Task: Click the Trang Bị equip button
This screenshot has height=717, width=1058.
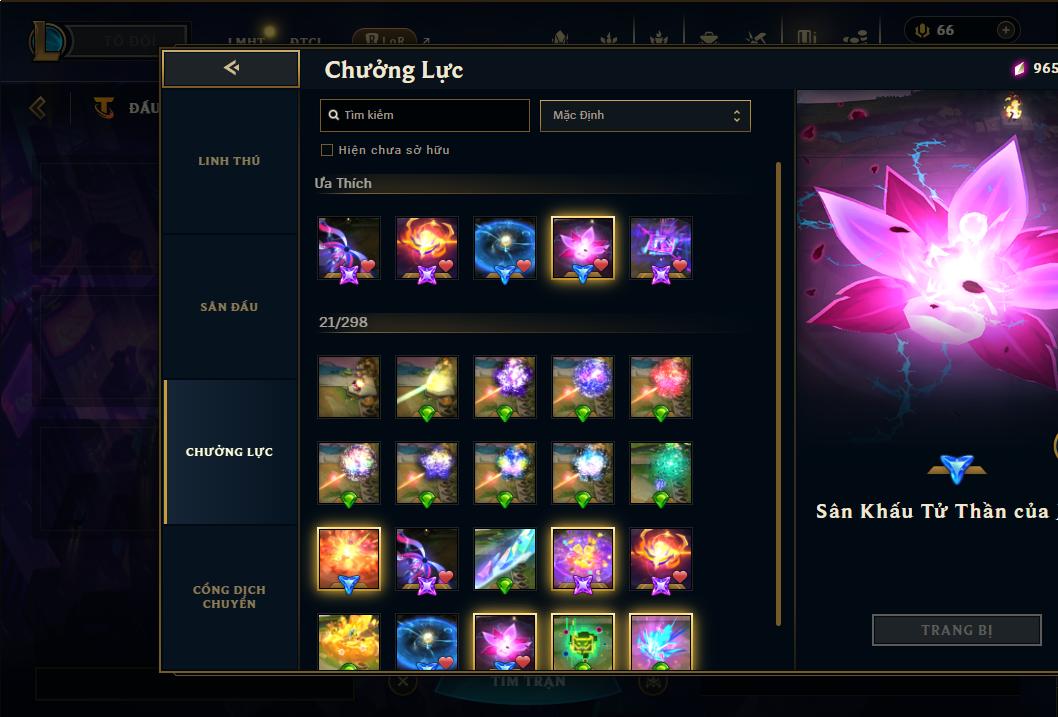Action: [x=957, y=630]
